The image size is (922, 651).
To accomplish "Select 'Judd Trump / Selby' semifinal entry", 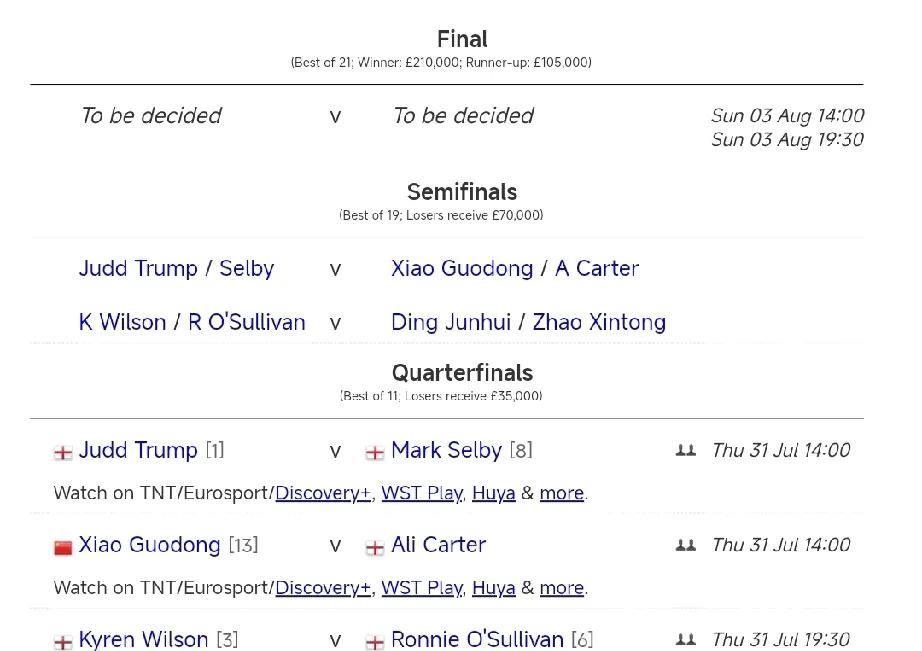I will pos(176,268).
